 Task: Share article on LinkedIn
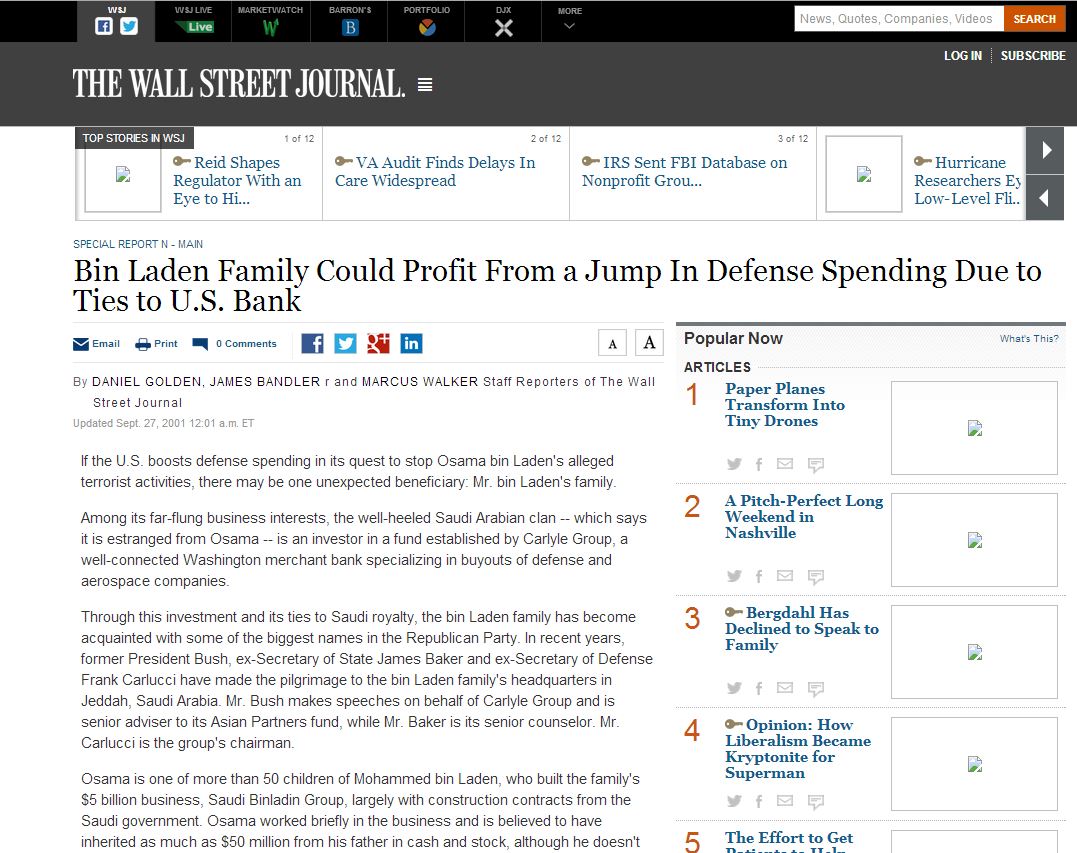point(411,343)
